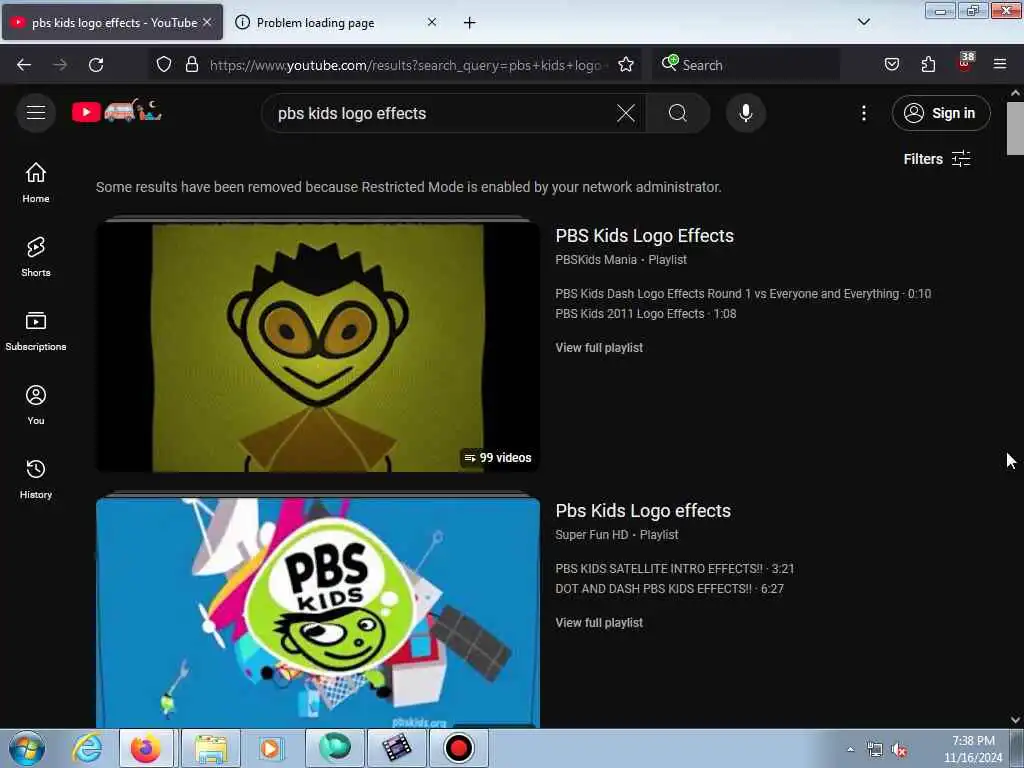The image size is (1024, 768).
Task: Launch Internet Explorer from taskbar
Action: [x=87, y=748]
